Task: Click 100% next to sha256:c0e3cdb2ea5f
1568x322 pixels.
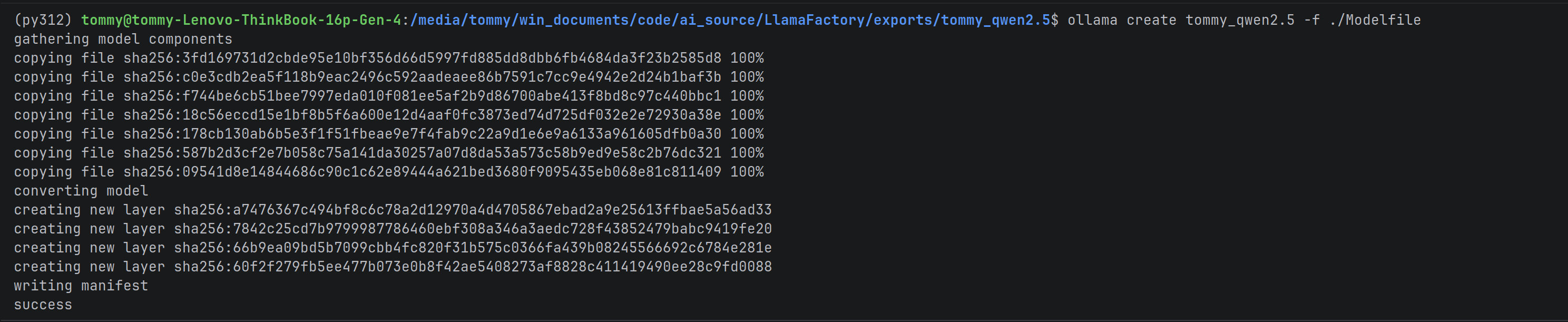Action: point(747,77)
